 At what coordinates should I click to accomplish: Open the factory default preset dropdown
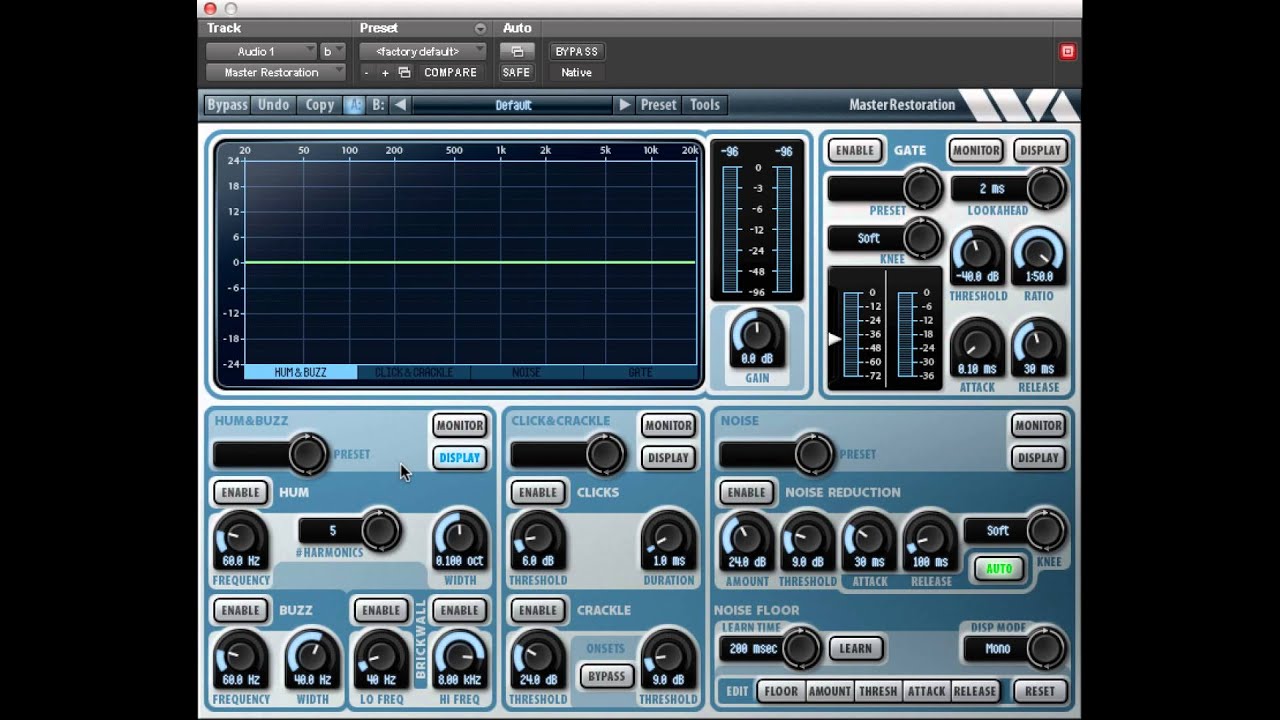[x=423, y=51]
